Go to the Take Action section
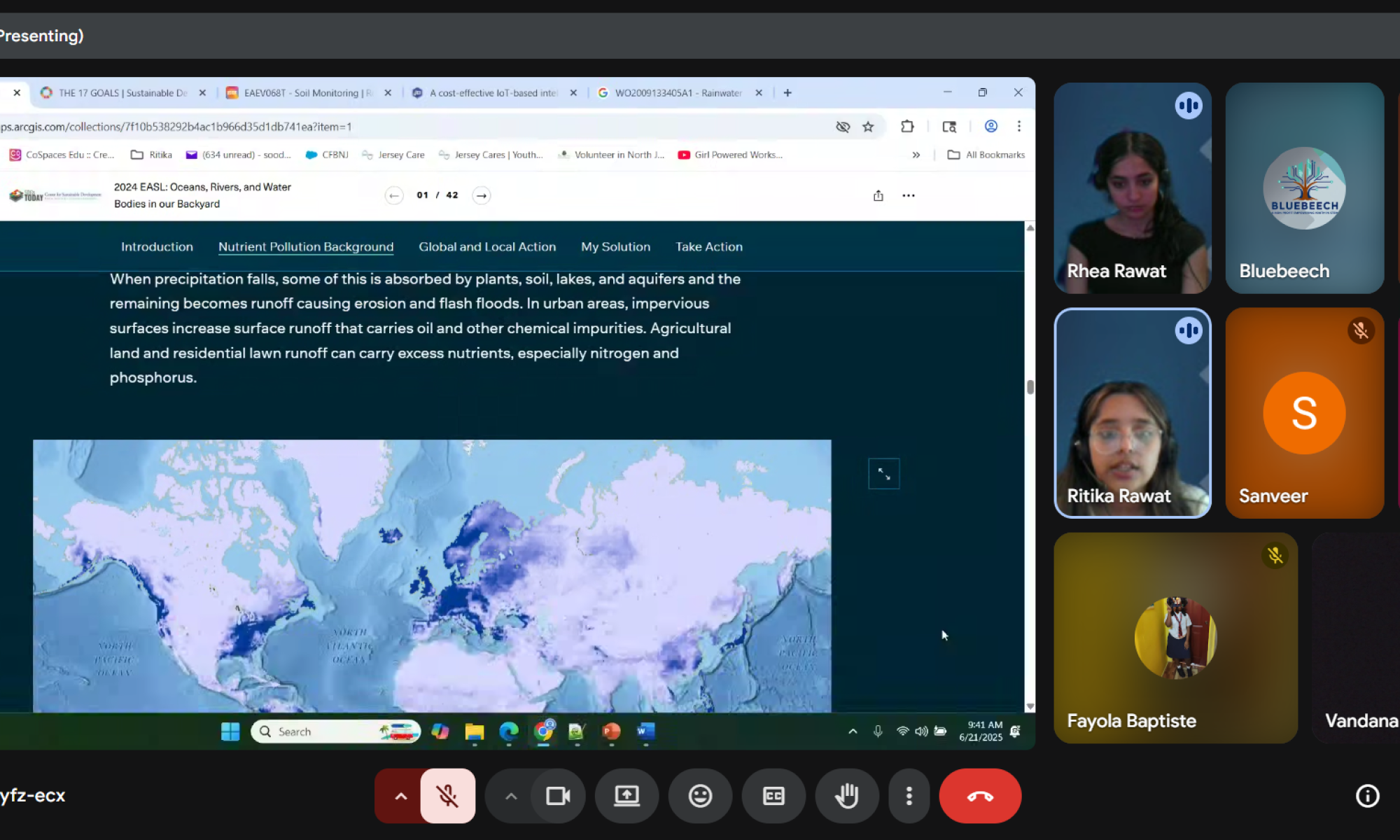Image resolution: width=1400 pixels, height=840 pixels. 709,247
